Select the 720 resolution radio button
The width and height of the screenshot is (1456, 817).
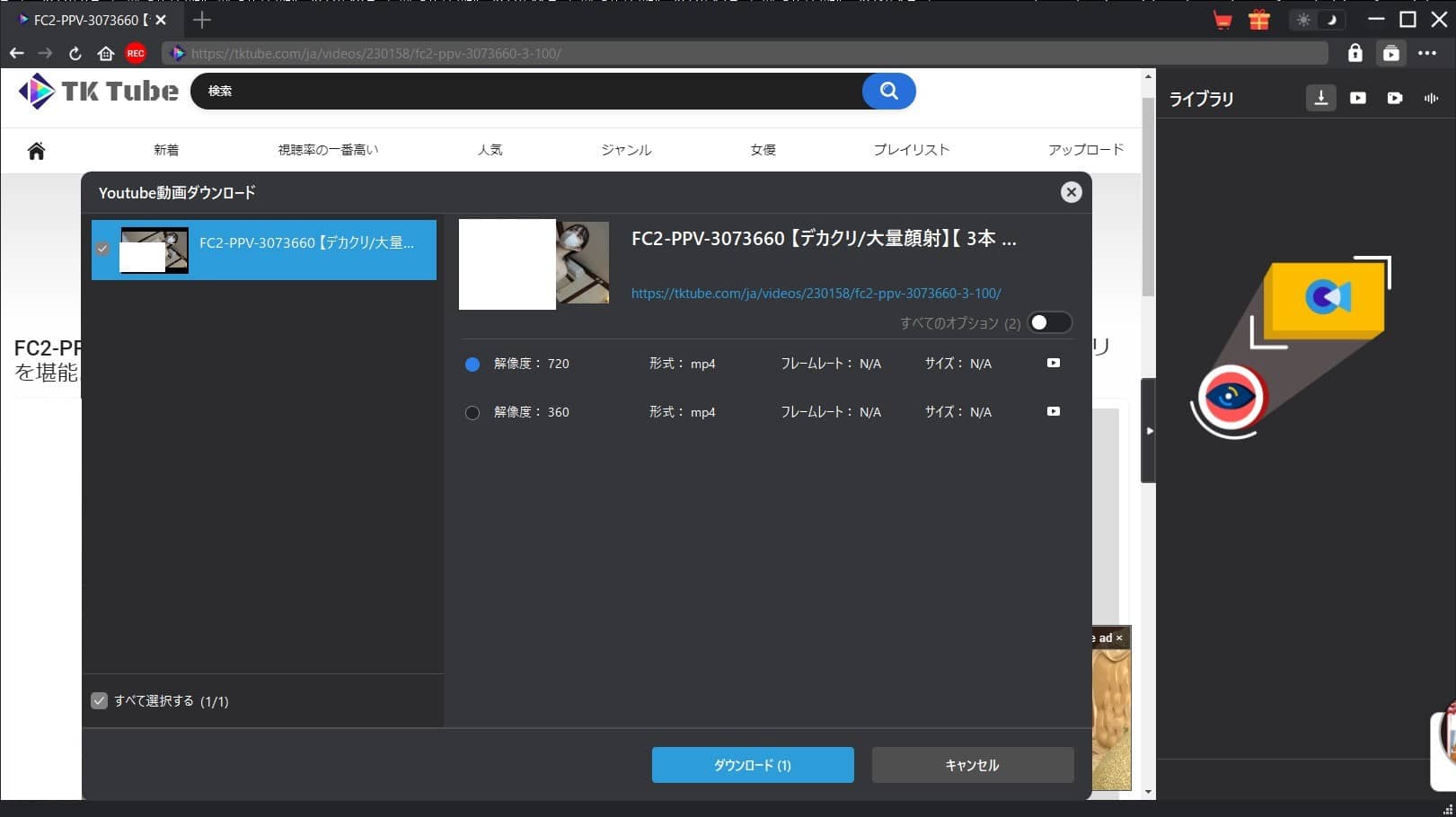[472, 365]
